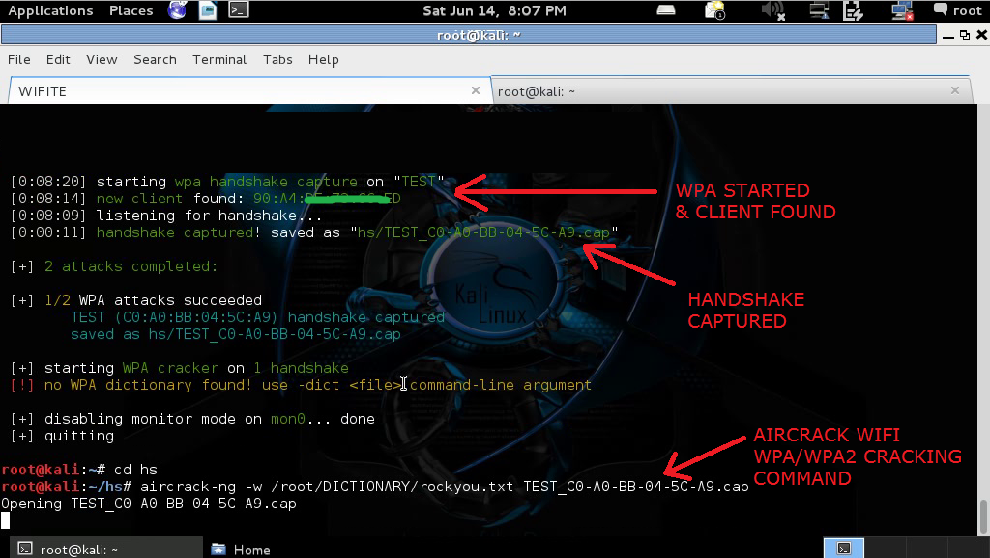Open the network connections icon
Viewport: 990px width, 558px height.
pyautogui.click(x=820, y=11)
